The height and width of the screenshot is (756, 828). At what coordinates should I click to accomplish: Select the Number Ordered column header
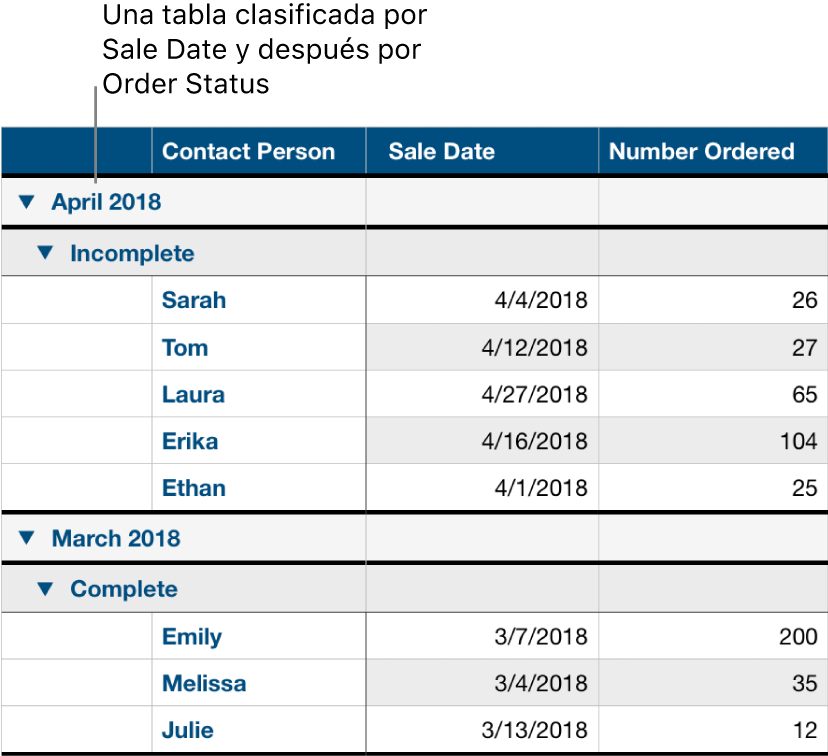pyautogui.click(x=701, y=151)
